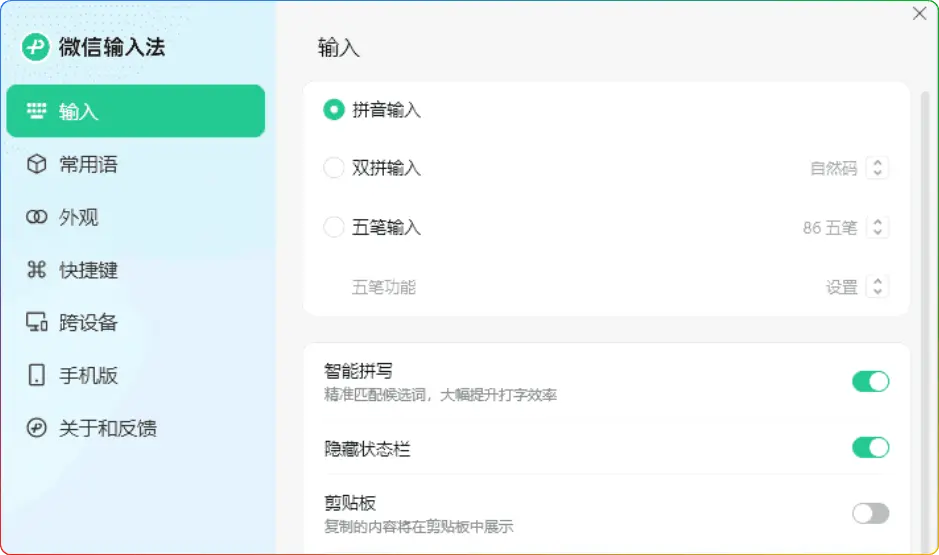Enable the 剪贴板 toggle
939x555 pixels.
[x=870, y=513]
